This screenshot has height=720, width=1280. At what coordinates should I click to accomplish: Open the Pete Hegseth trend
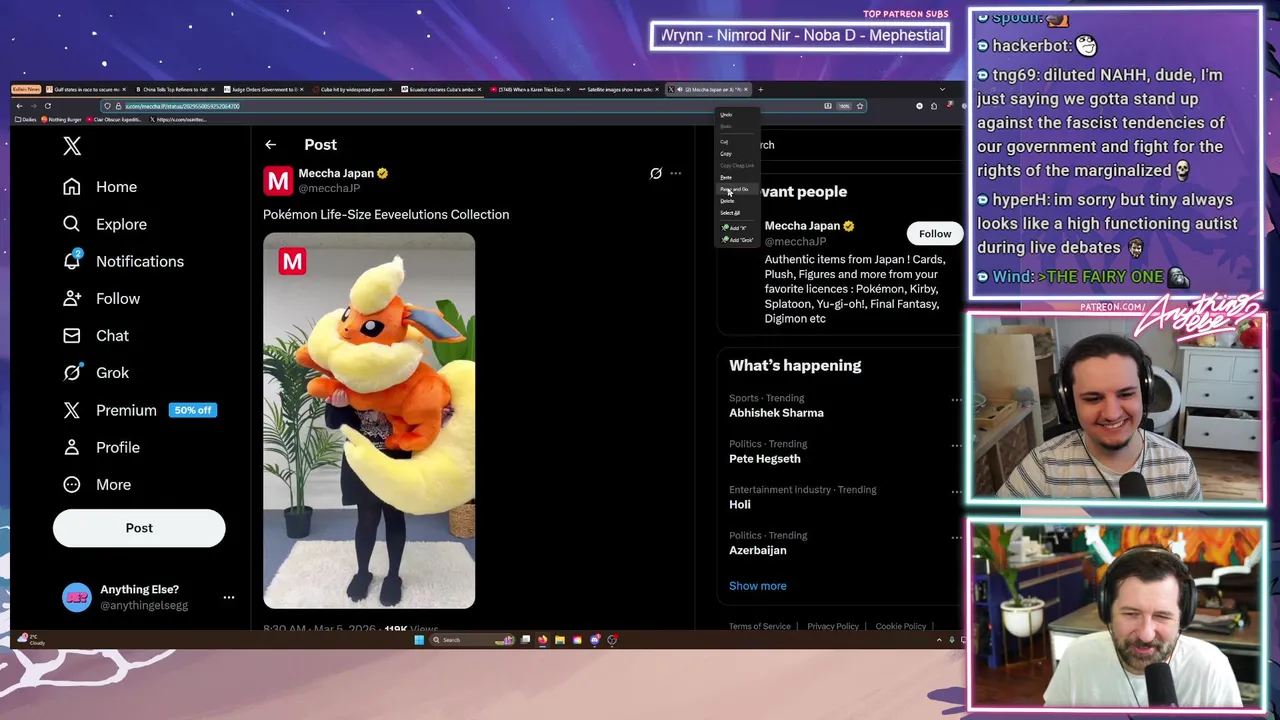(764, 459)
